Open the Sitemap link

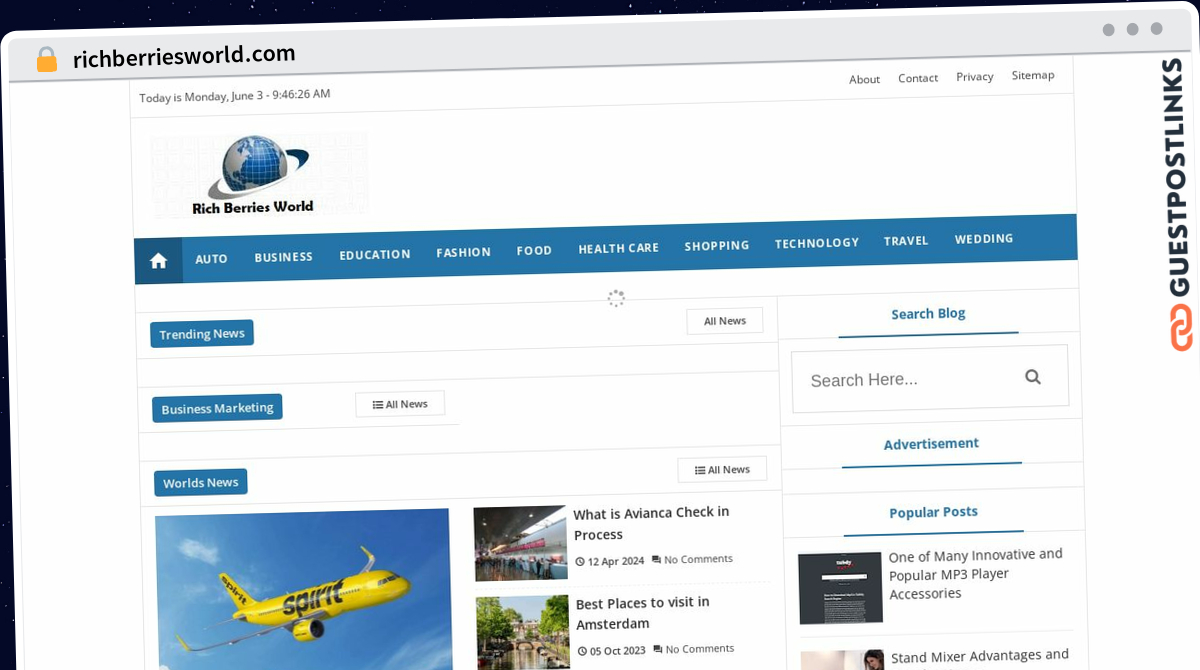[x=1033, y=75]
